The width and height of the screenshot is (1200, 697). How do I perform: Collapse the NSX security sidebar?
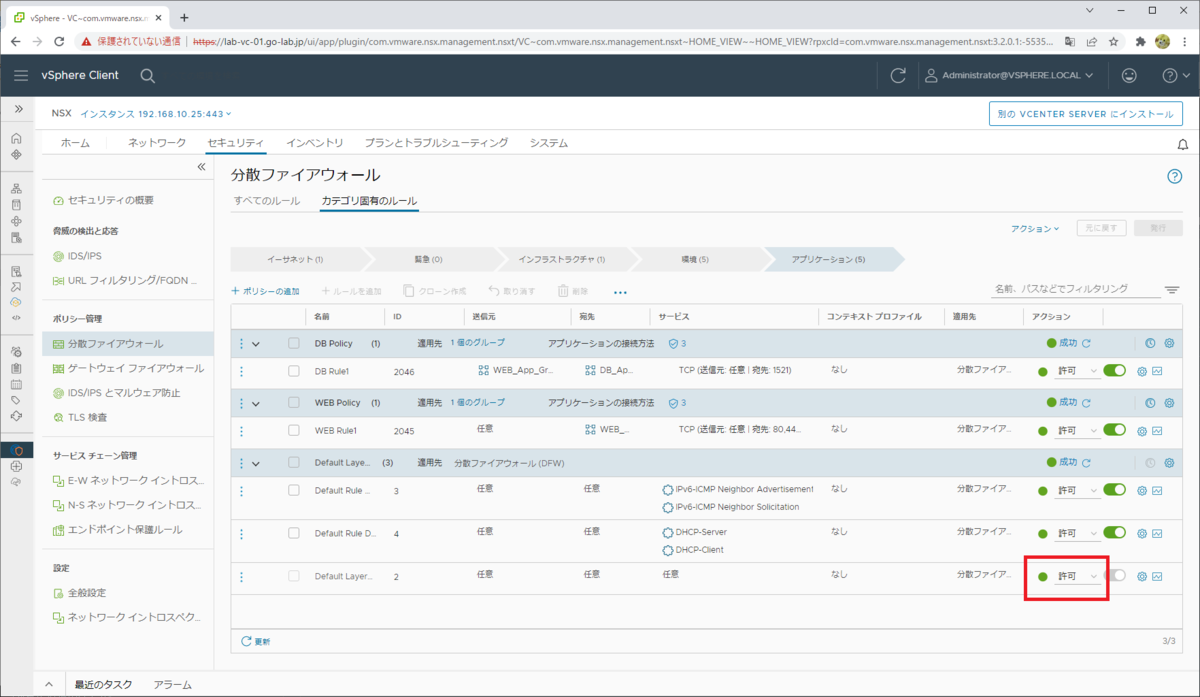201,167
